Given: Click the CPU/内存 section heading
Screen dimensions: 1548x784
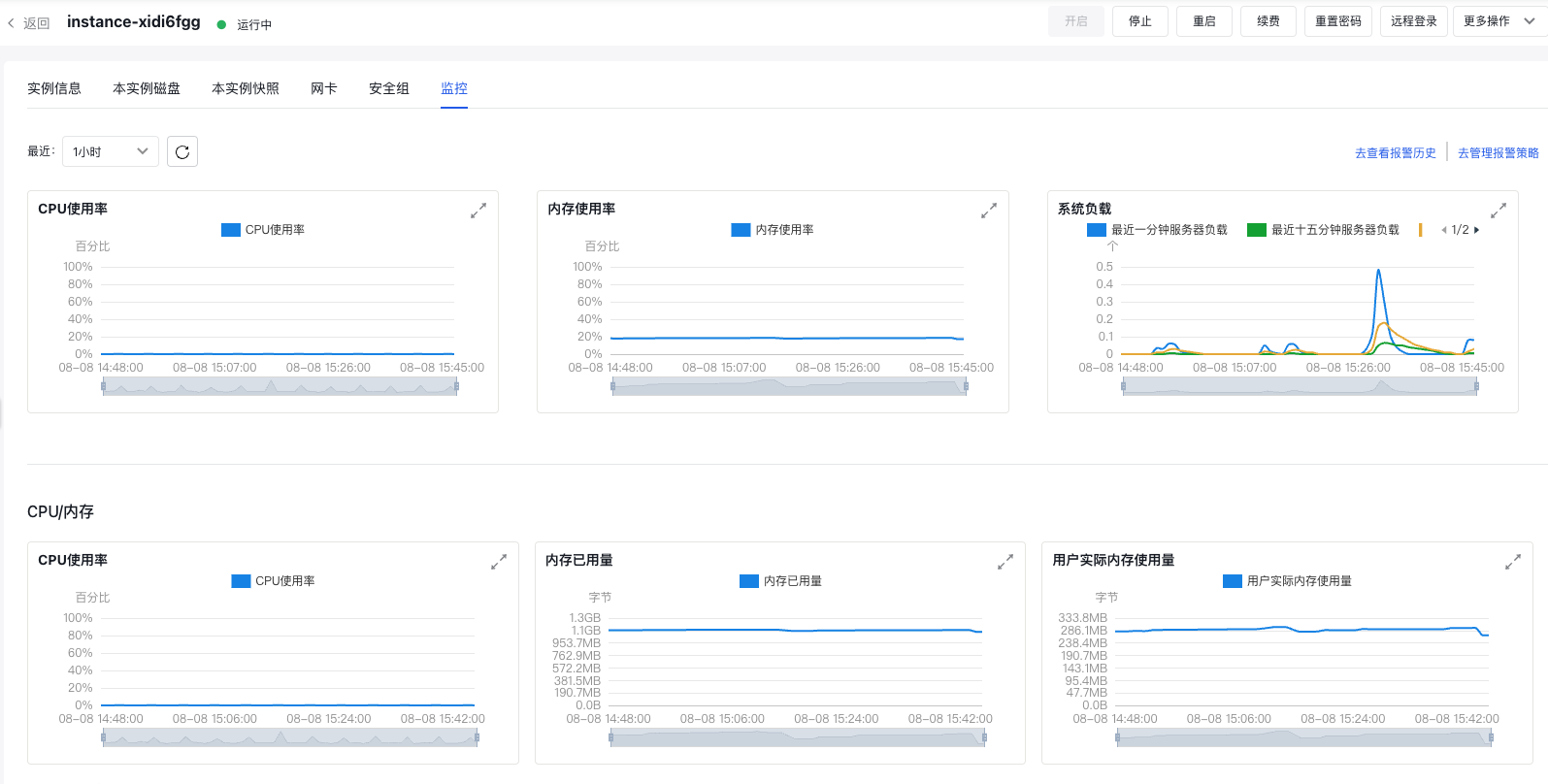Looking at the screenshot, I should (x=60, y=511).
